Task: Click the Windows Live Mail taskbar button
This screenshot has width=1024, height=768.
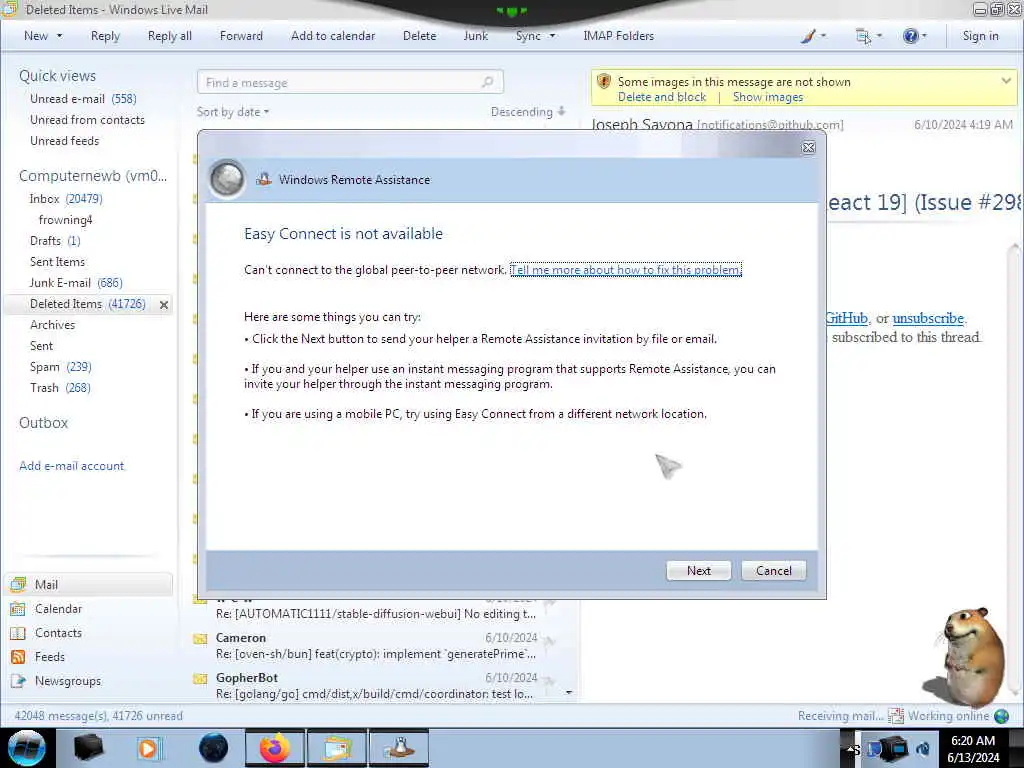Action: 336,748
